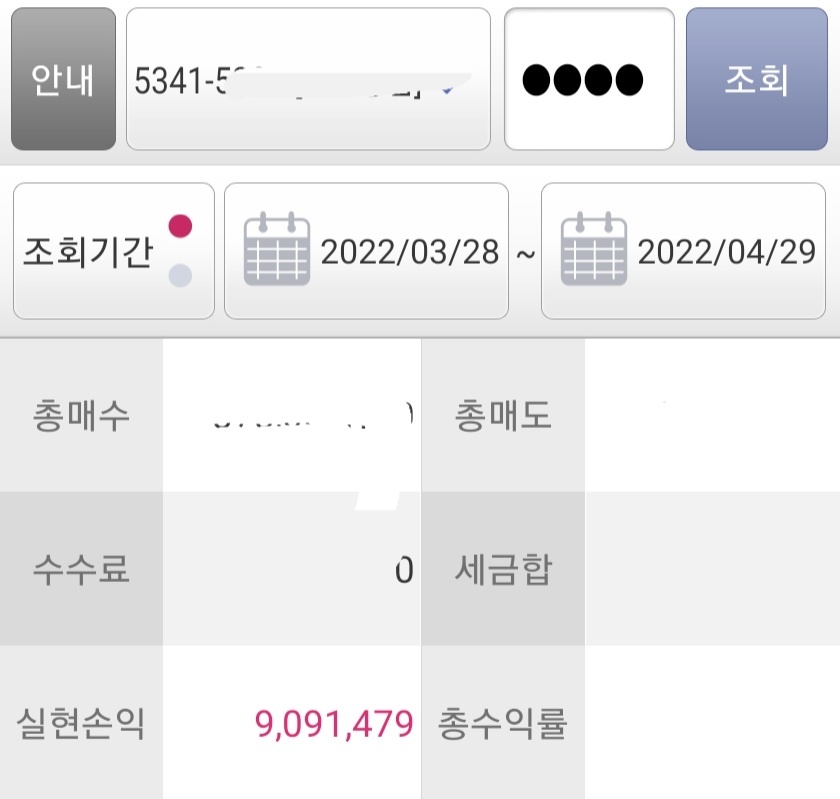The image size is (840, 799).
Task: Click the 수수료 value of 0
Action: [403, 570]
